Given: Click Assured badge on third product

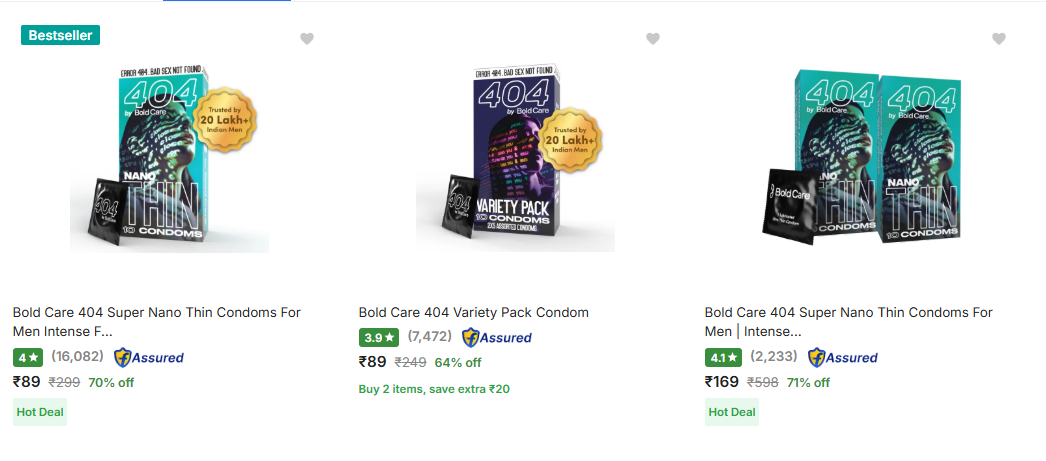Looking at the screenshot, I should click(843, 357).
